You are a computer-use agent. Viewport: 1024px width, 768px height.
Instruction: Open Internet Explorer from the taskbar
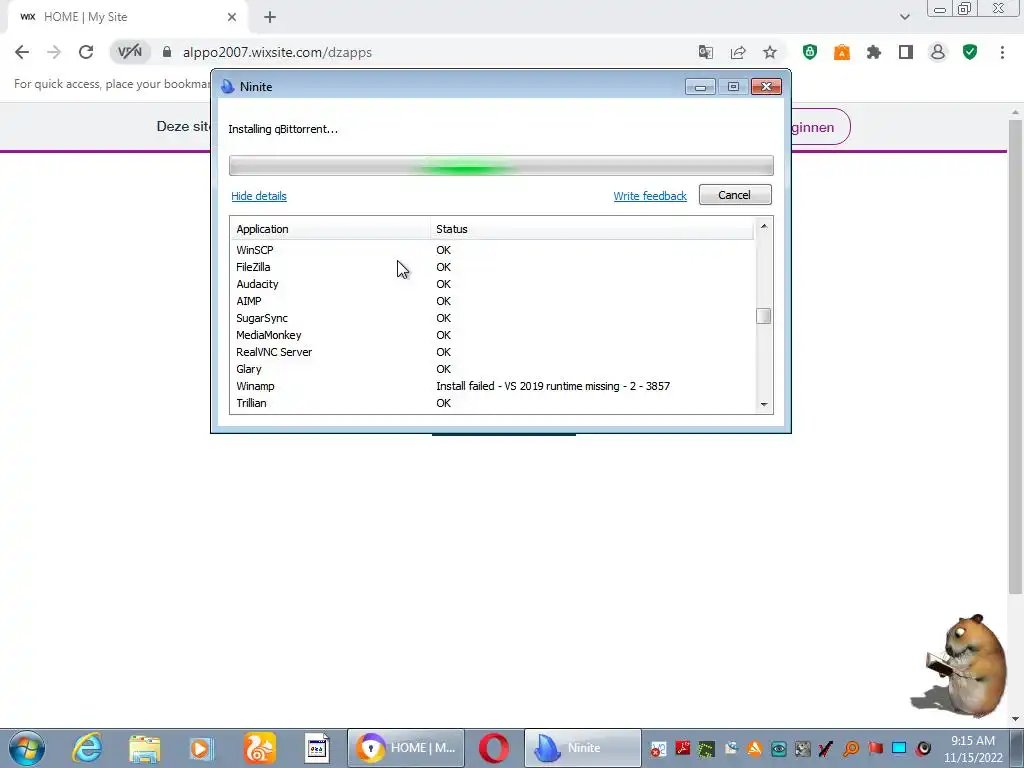(87, 748)
